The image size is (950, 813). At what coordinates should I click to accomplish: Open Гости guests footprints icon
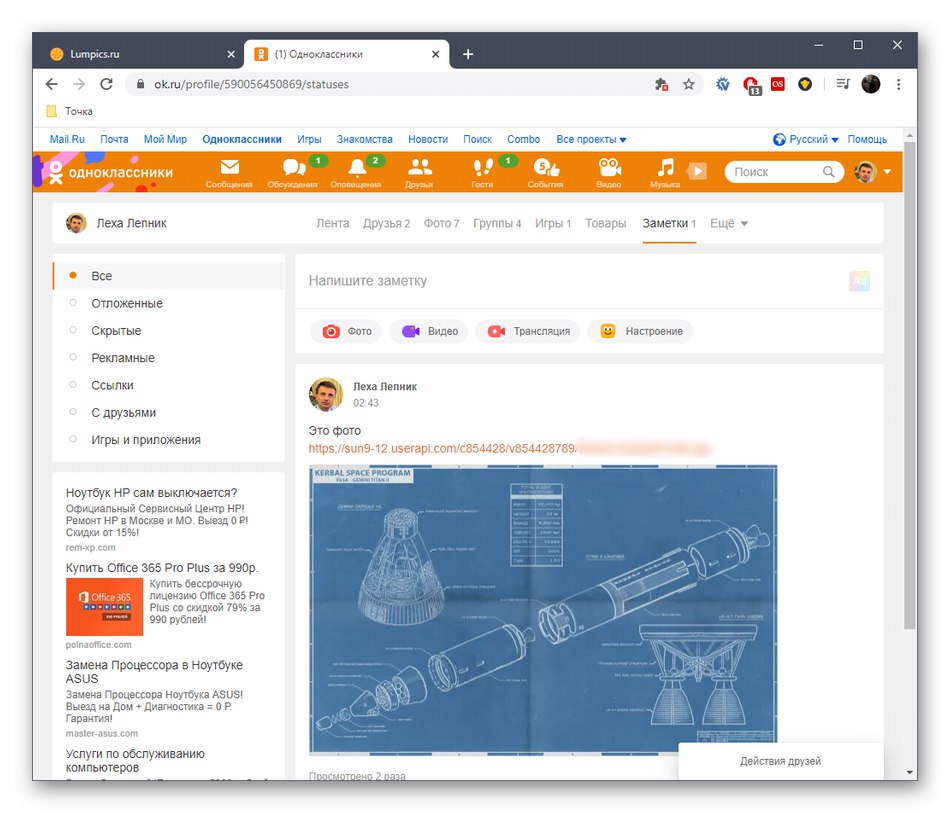(482, 172)
